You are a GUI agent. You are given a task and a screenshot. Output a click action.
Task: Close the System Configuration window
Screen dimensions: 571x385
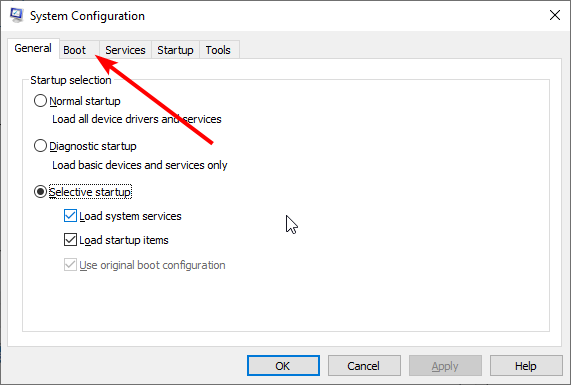click(x=555, y=15)
